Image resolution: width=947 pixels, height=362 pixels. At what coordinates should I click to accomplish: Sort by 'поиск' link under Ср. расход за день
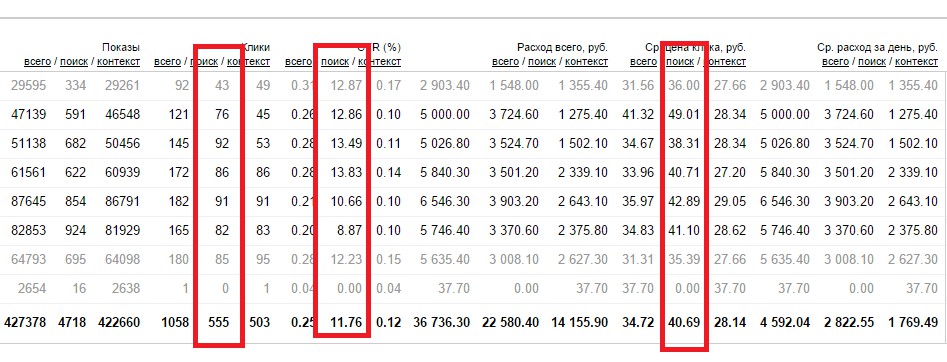click(872, 62)
